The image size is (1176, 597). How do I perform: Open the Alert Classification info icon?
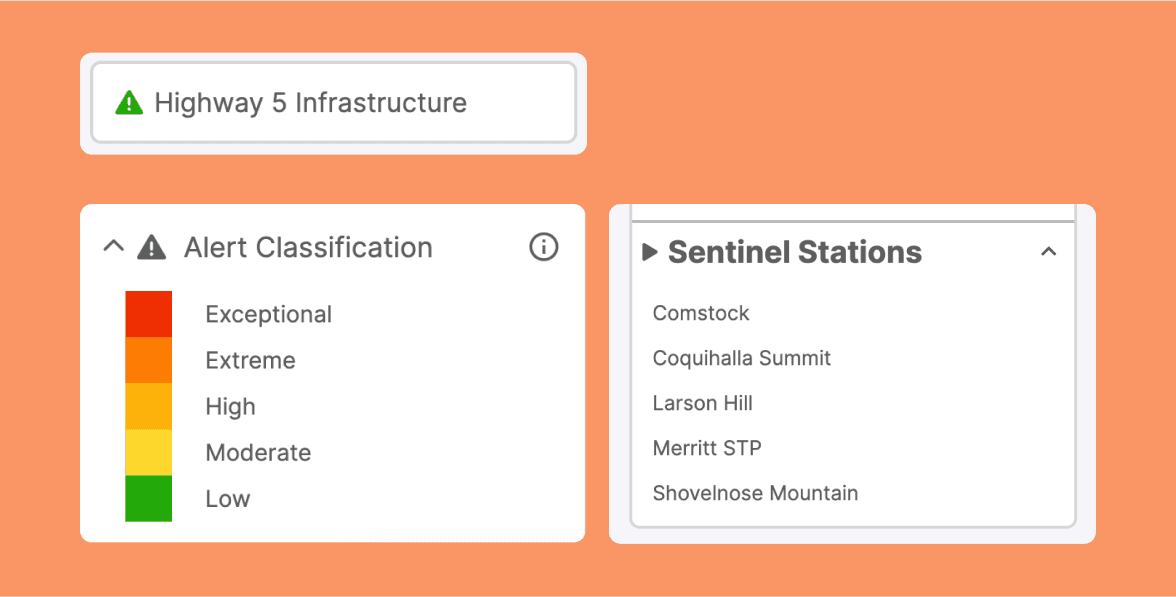[x=543, y=247]
